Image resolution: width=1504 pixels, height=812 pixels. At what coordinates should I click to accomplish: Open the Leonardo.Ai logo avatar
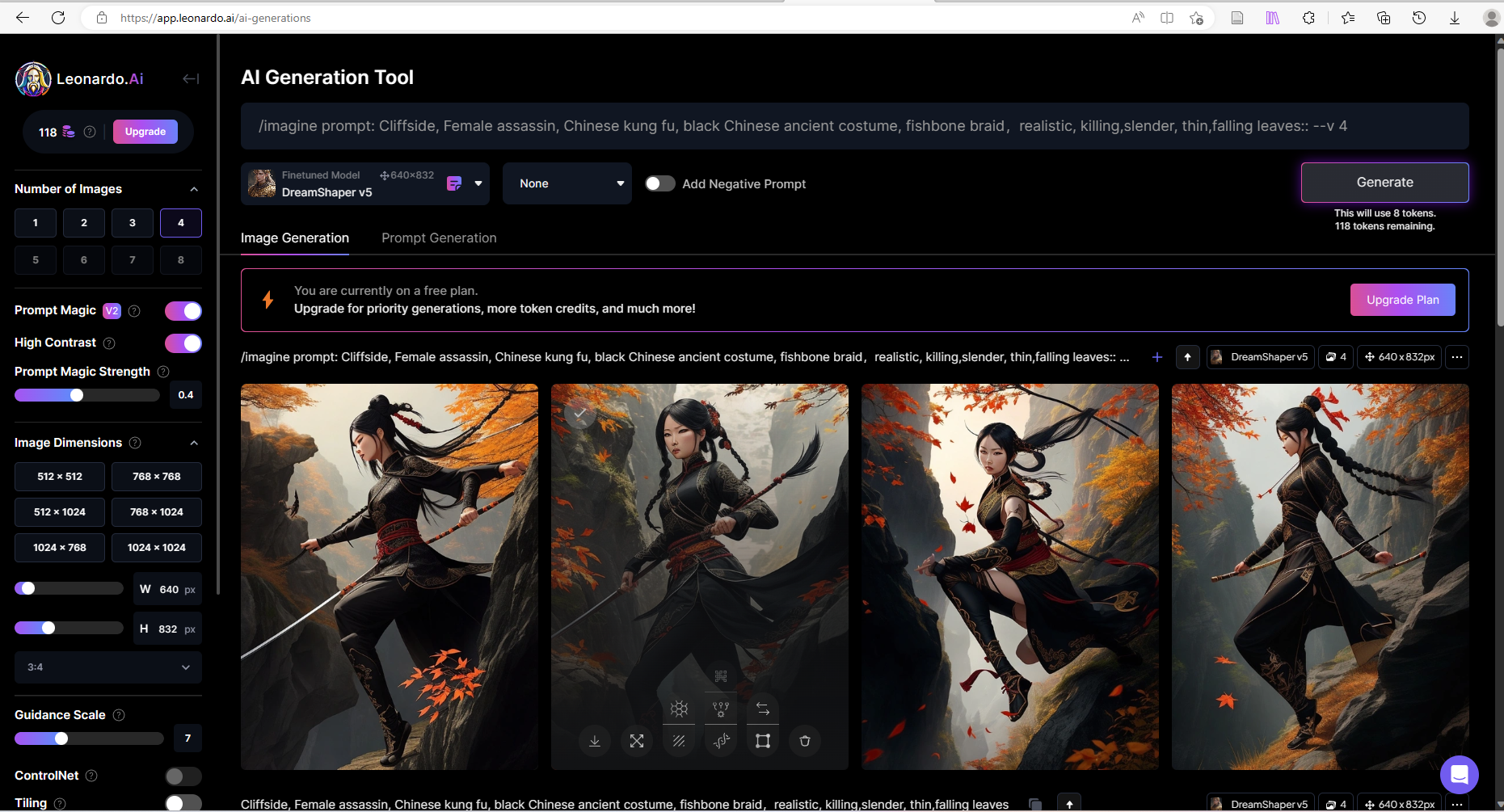33,79
